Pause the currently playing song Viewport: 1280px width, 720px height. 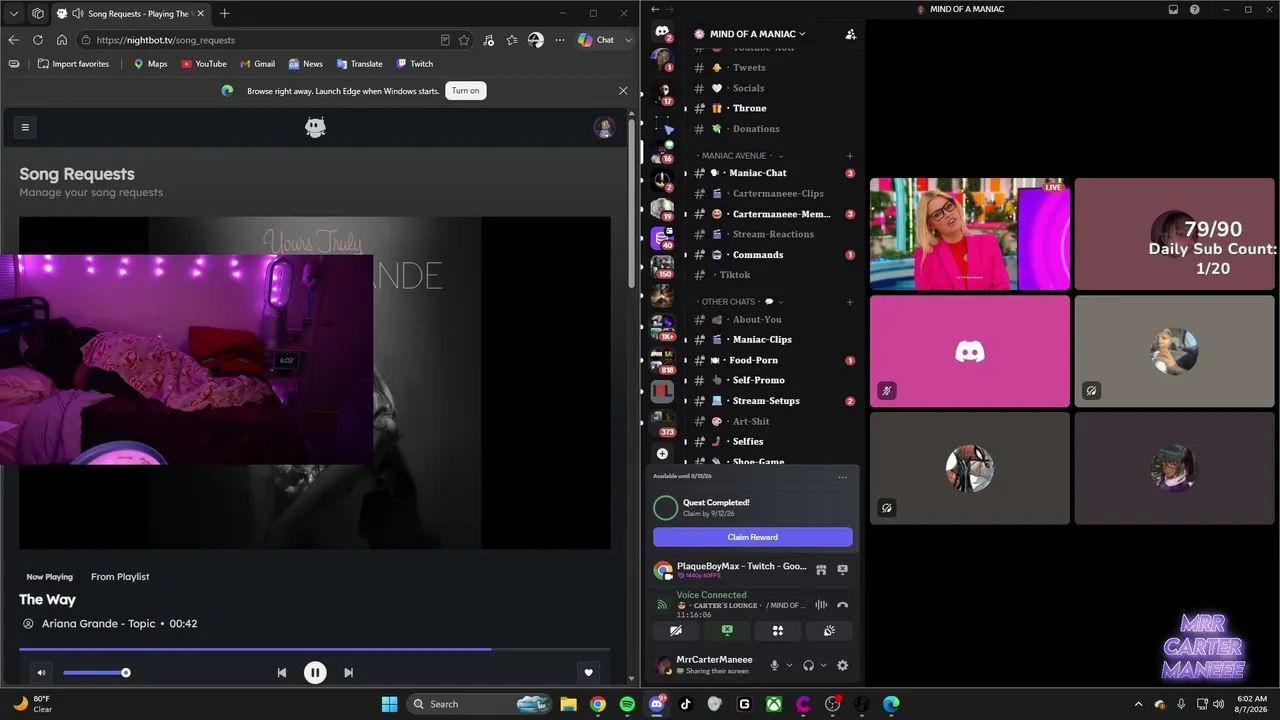click(x=315, y=673)
